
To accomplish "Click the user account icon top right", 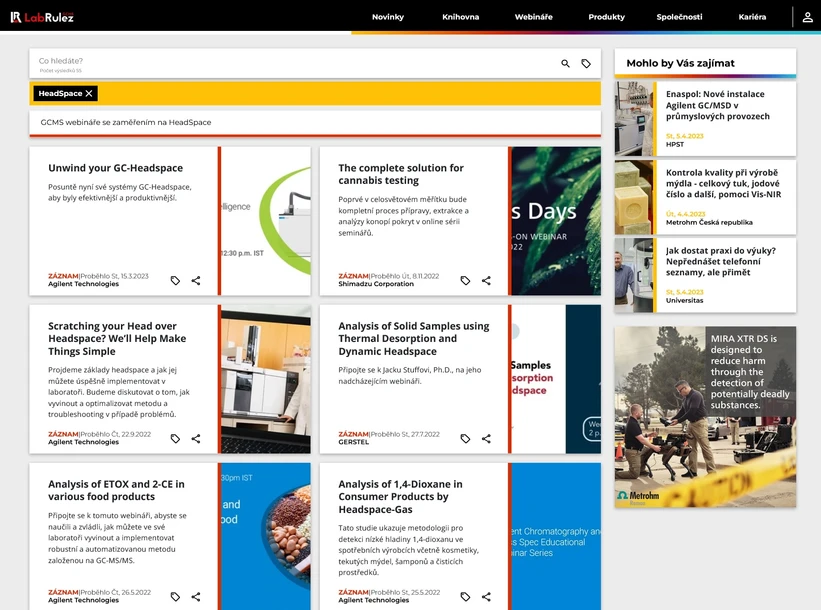I will (807, 16).
